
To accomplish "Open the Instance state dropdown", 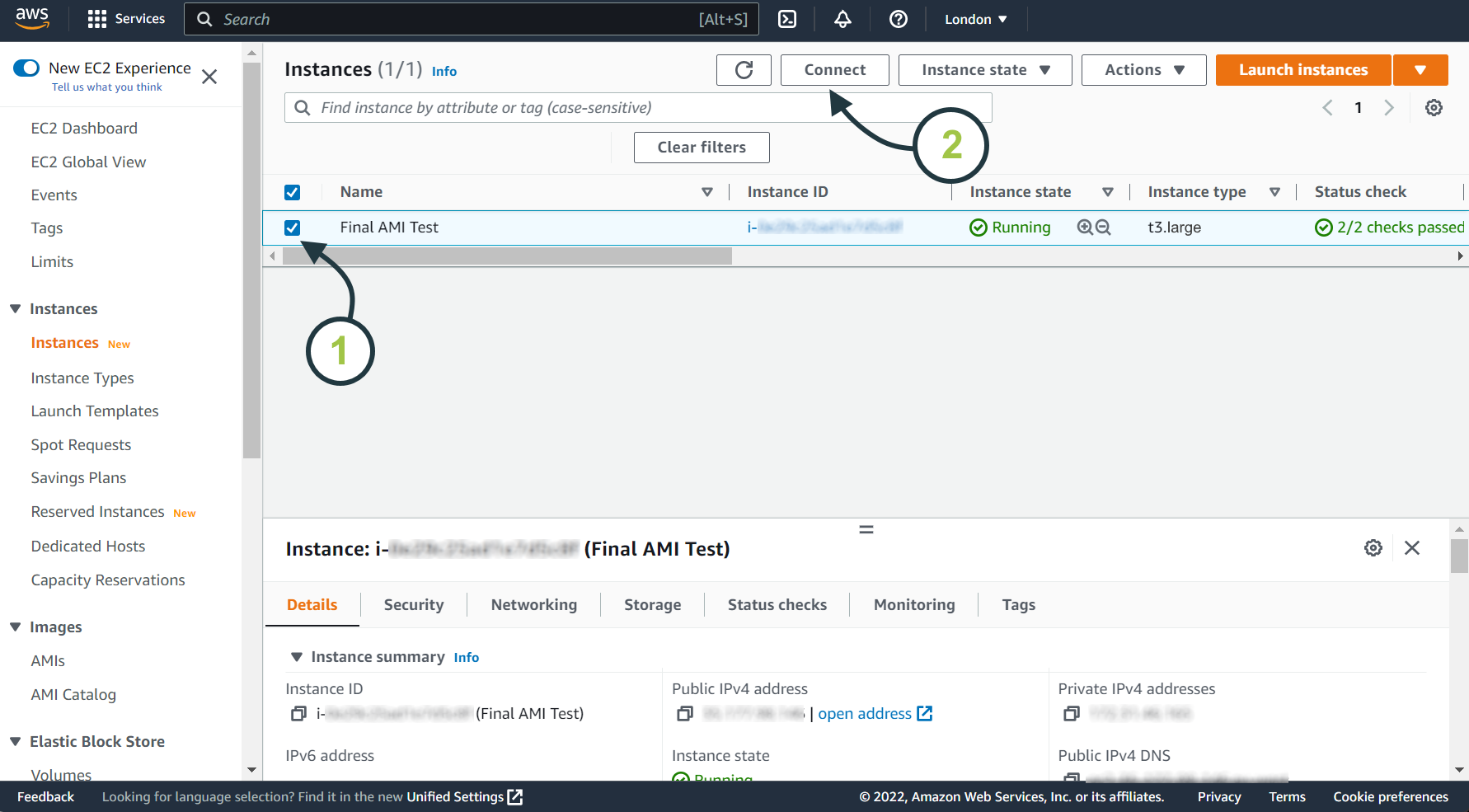I will 984,70.
